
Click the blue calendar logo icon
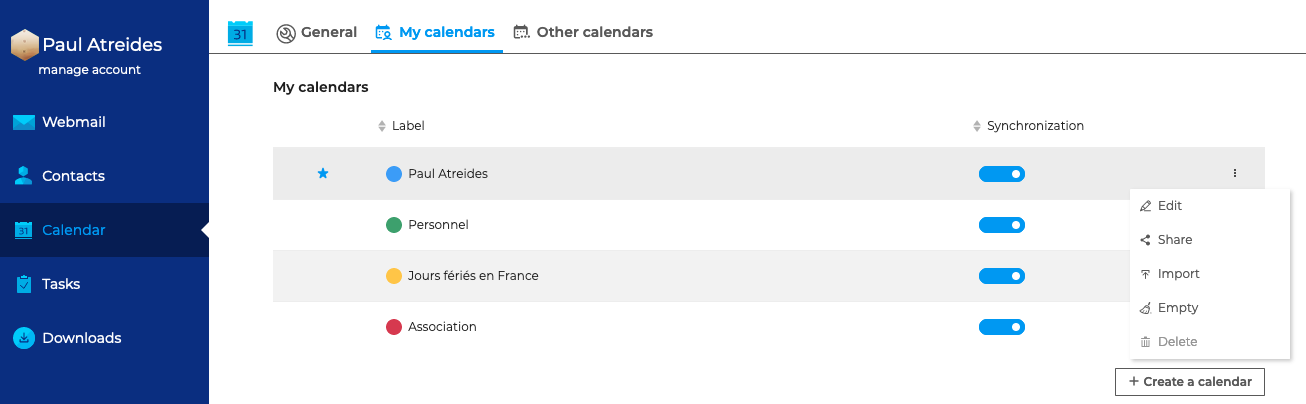coord(241,32)
